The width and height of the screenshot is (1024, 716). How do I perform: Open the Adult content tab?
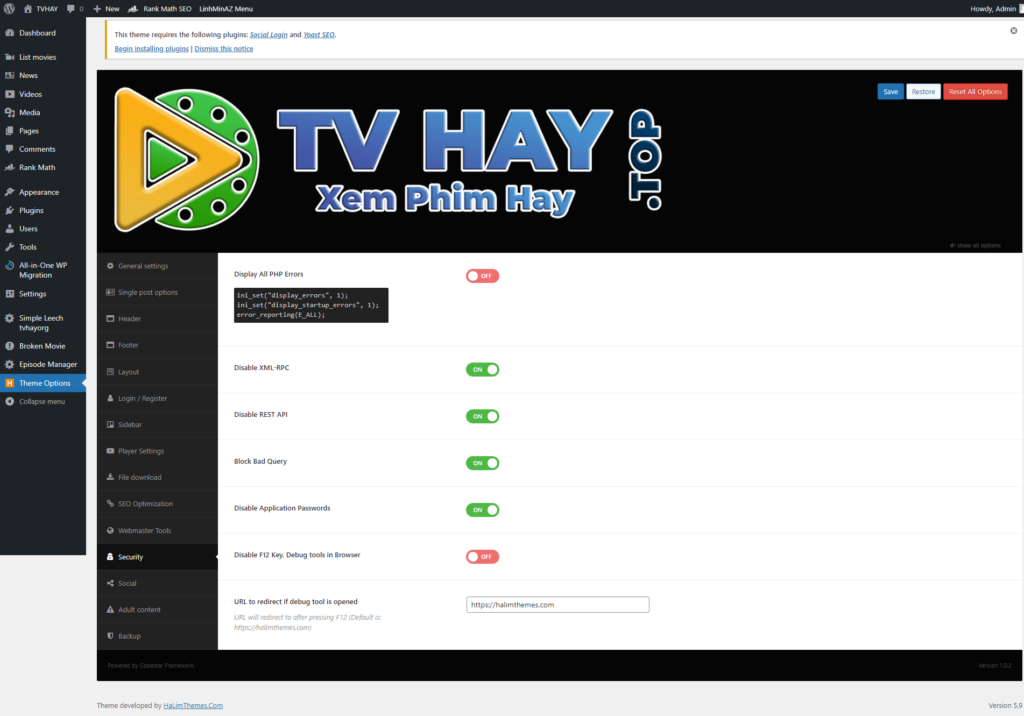tap(157, 610)
